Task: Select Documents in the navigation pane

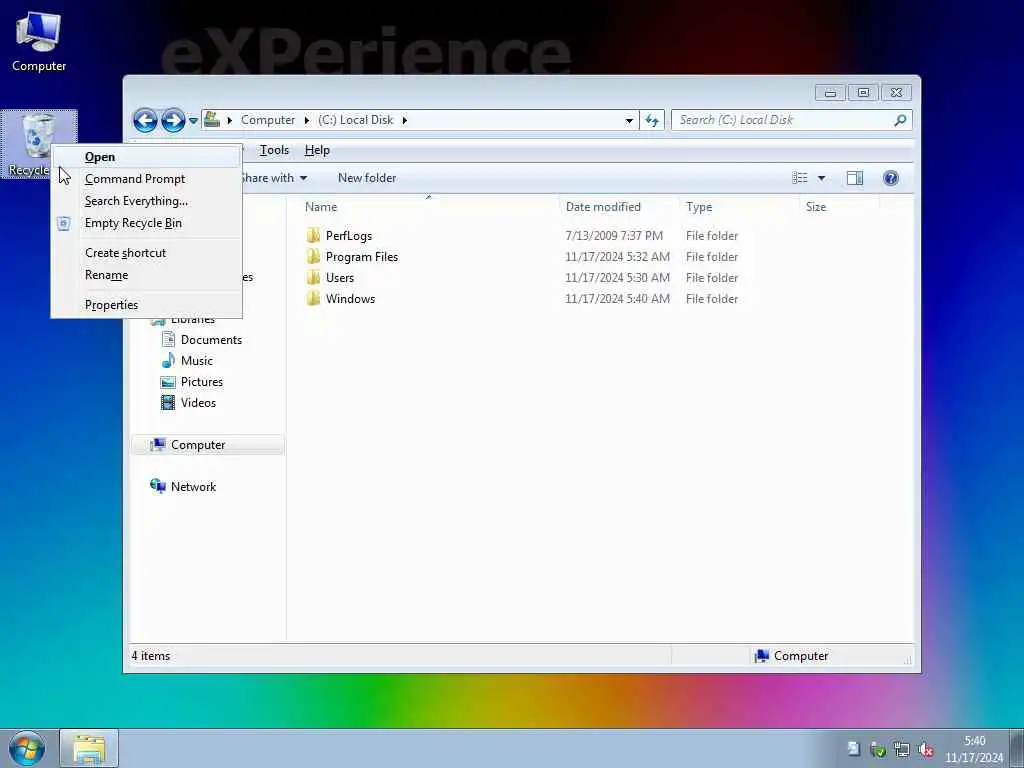Action: tap(202, 340)
